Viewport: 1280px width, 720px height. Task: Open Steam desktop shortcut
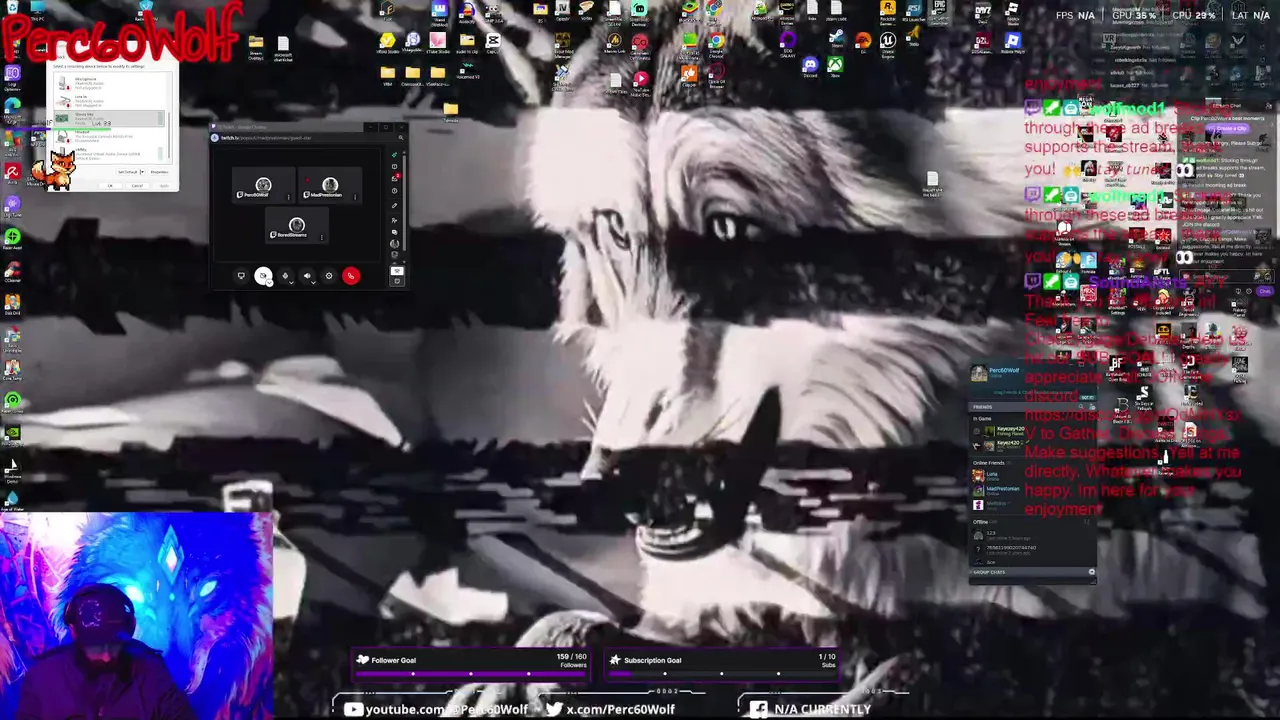click(836, 40)
